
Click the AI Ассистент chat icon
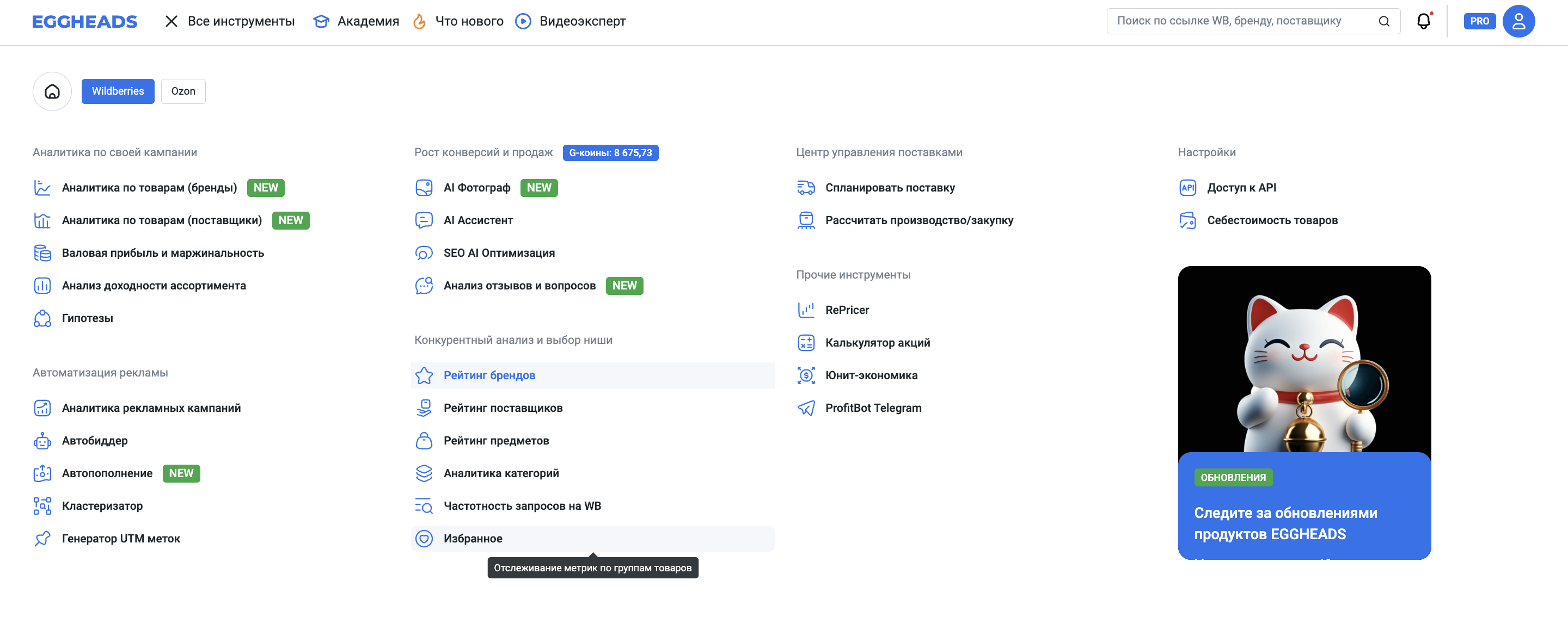[424, 220]
